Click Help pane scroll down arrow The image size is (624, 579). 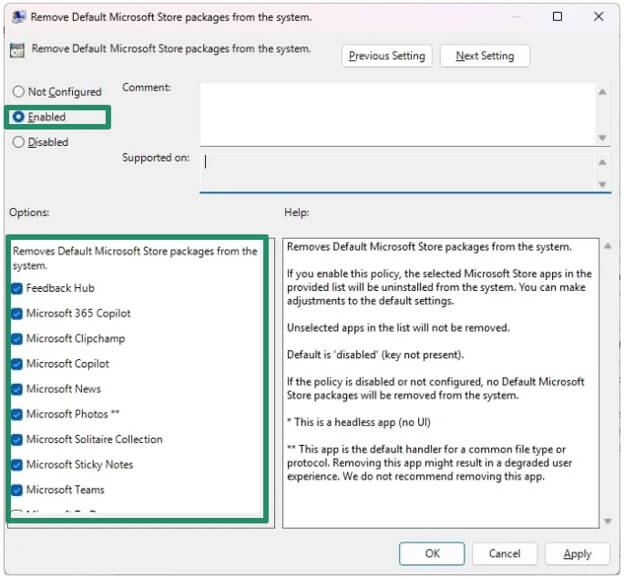pos(608,521)
